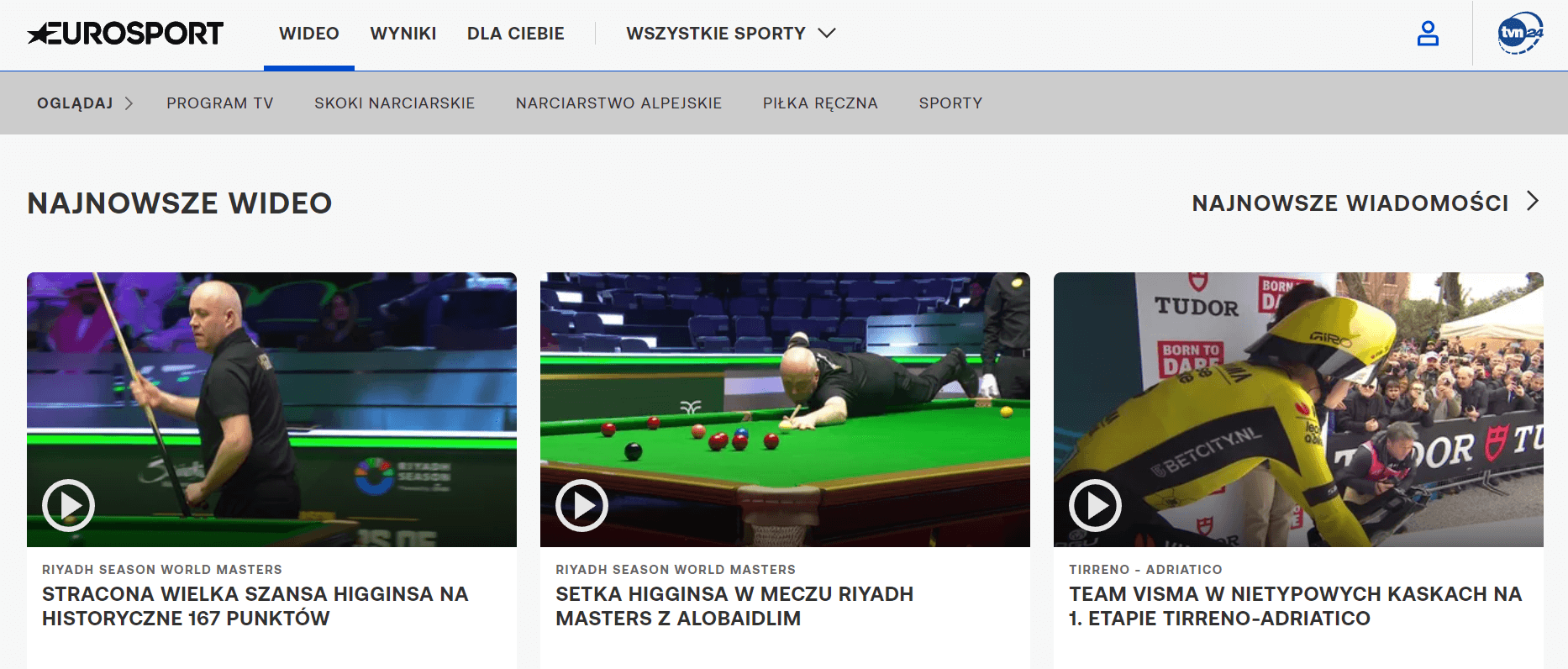Play the Setka Higginsa video
Screen dimensions: 1568x669
(x=581, y=505)
